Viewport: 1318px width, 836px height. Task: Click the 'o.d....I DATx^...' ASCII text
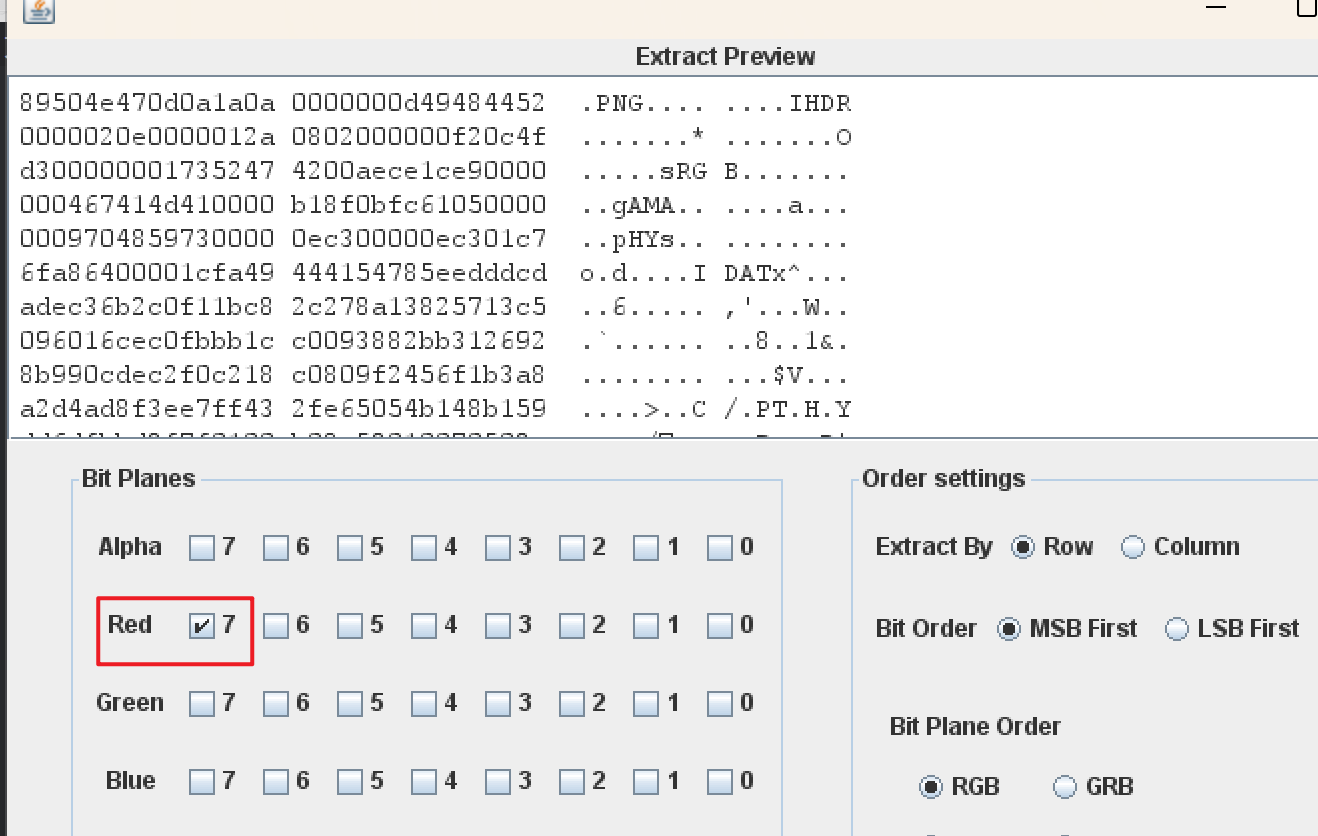[x=715, y=274]
